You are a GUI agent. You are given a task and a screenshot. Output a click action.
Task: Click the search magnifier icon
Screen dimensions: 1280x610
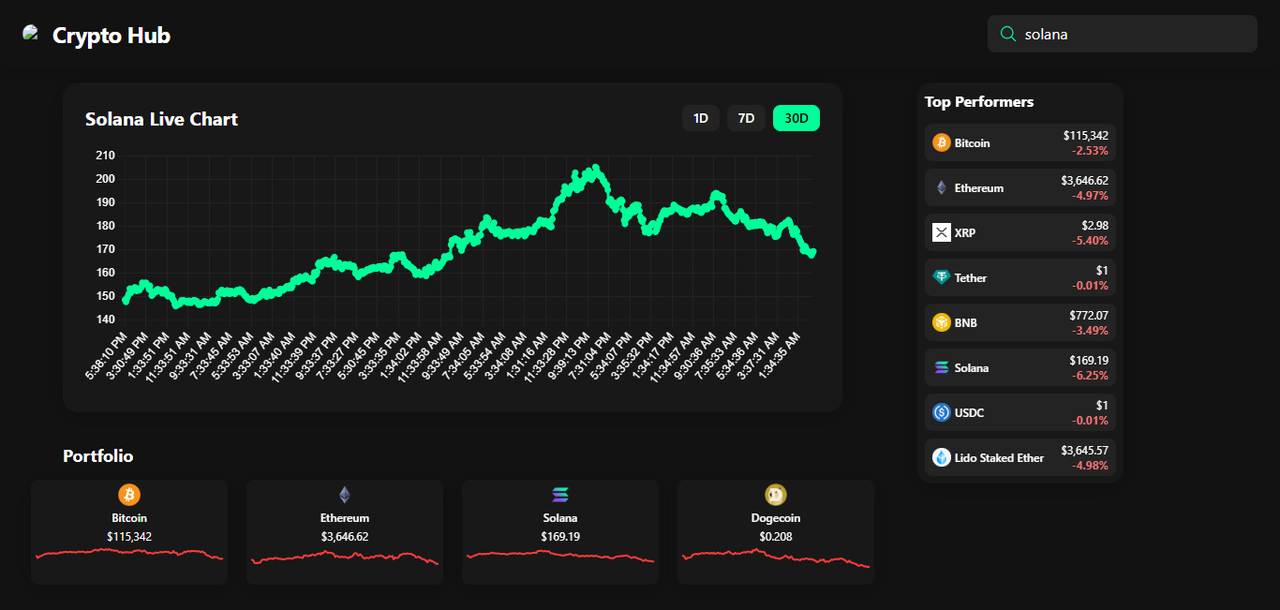[1007, 34]
